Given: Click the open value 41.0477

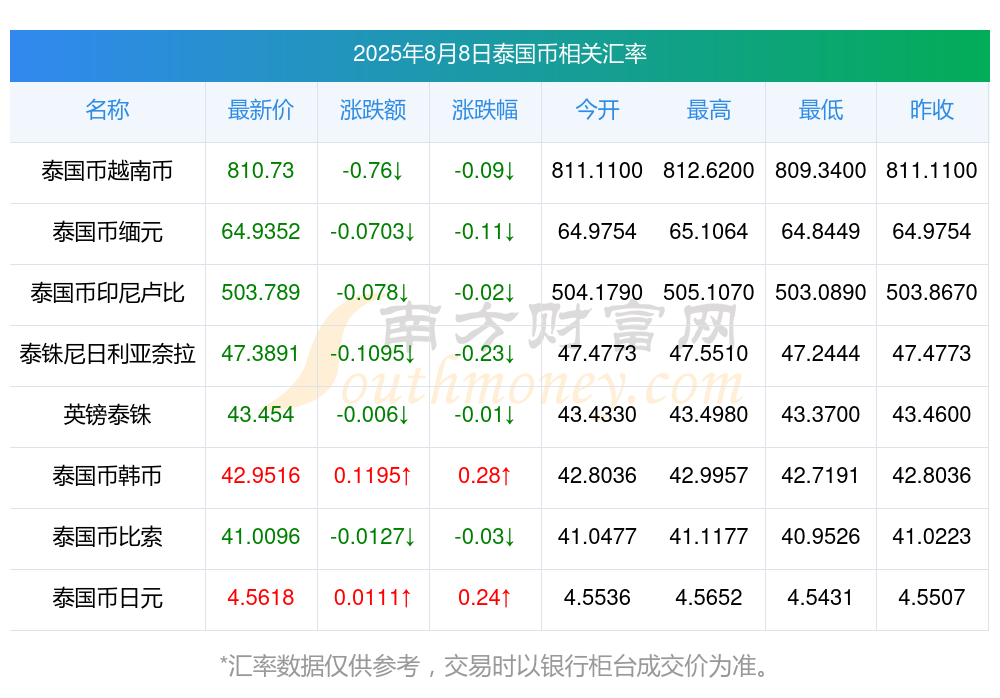Looking at the screenshot, I should tap(597, 537).
